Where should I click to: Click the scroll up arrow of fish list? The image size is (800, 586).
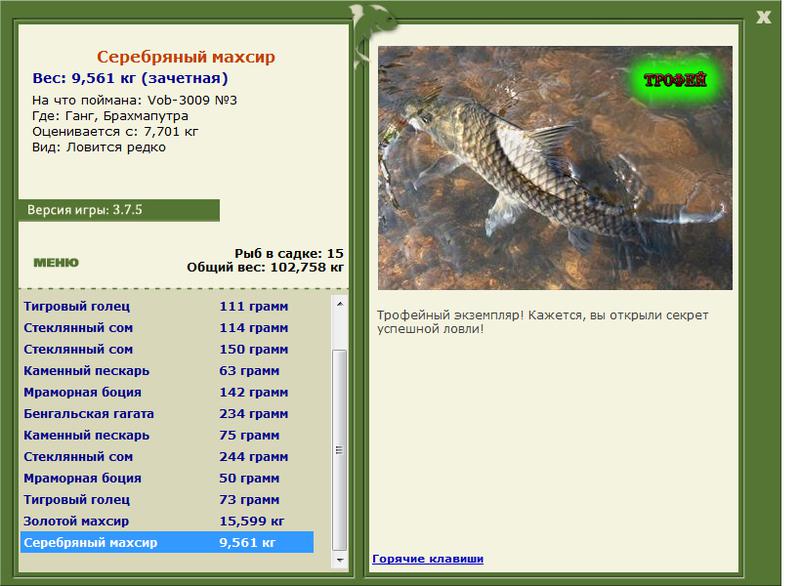(340, 304)
